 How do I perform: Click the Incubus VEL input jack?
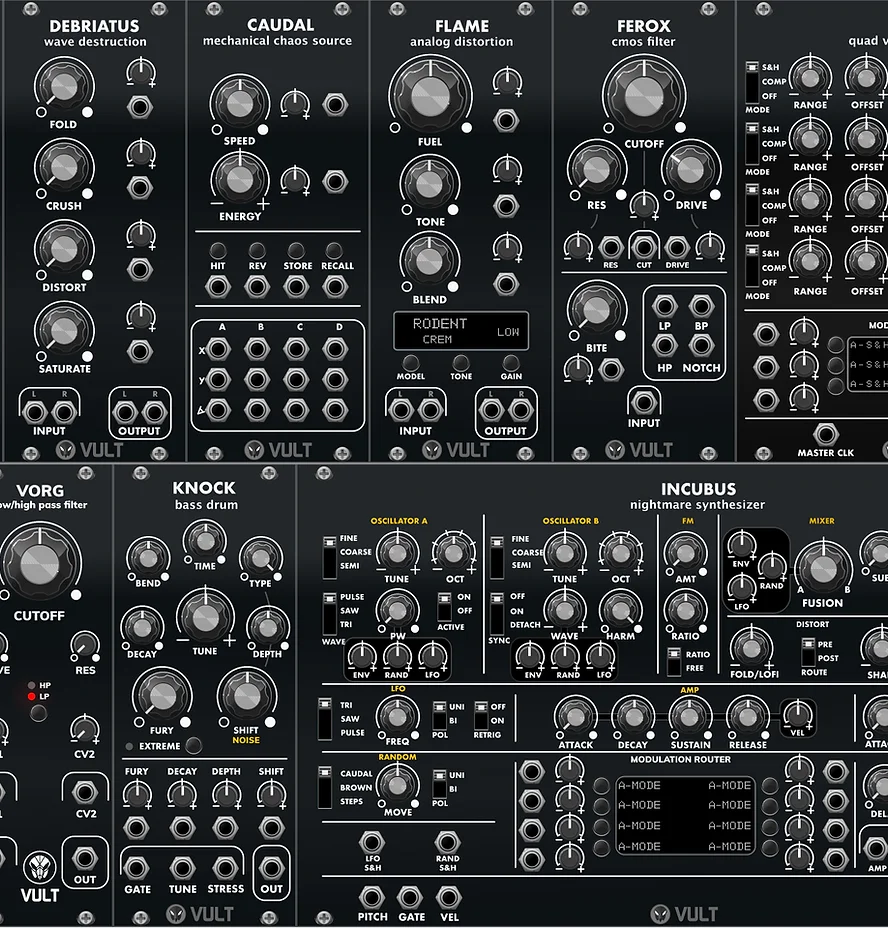click(x=449, y=897)
